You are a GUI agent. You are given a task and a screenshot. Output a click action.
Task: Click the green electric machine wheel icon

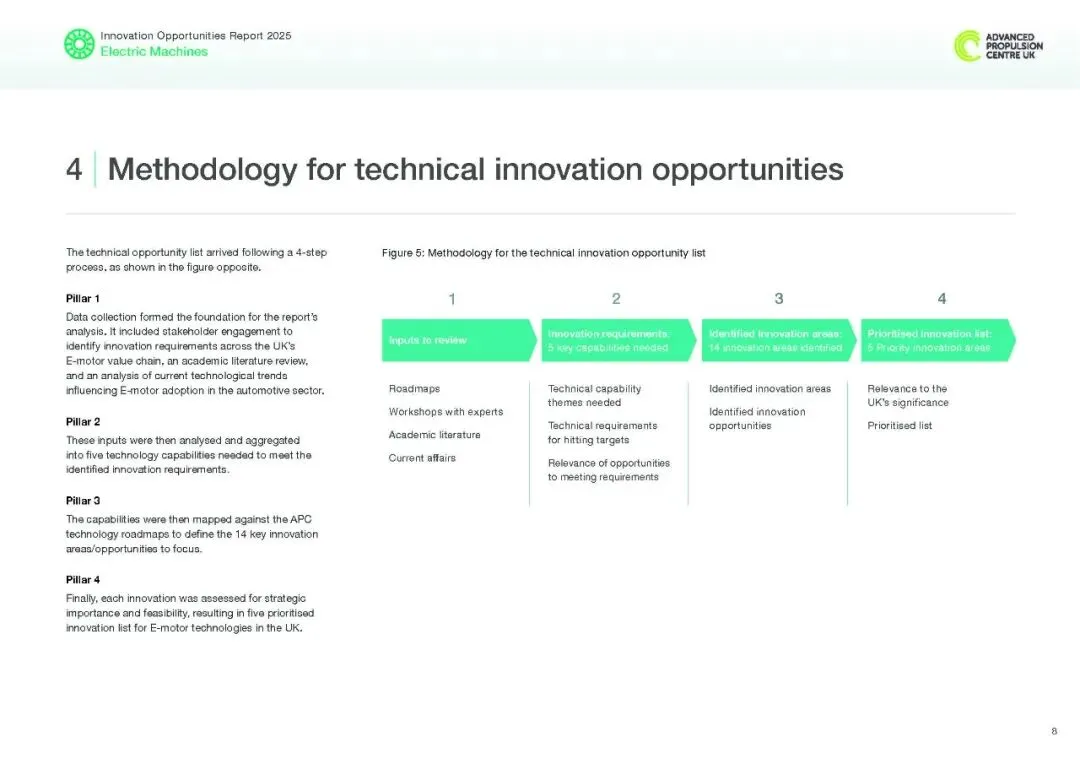[x=79, y=44]
